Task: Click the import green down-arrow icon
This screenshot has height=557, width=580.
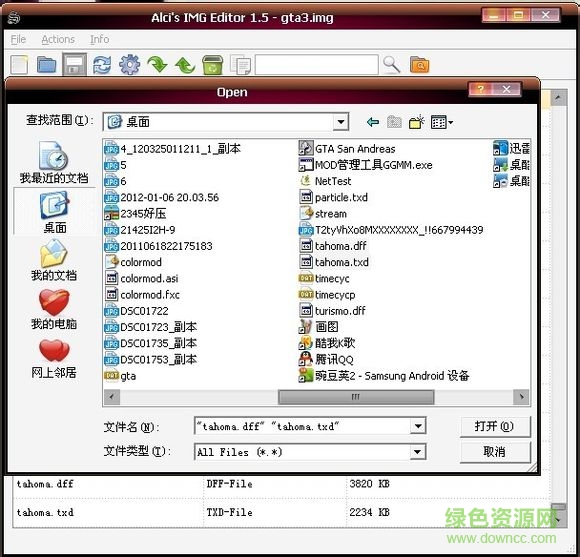Action: (x=157, y=65)
